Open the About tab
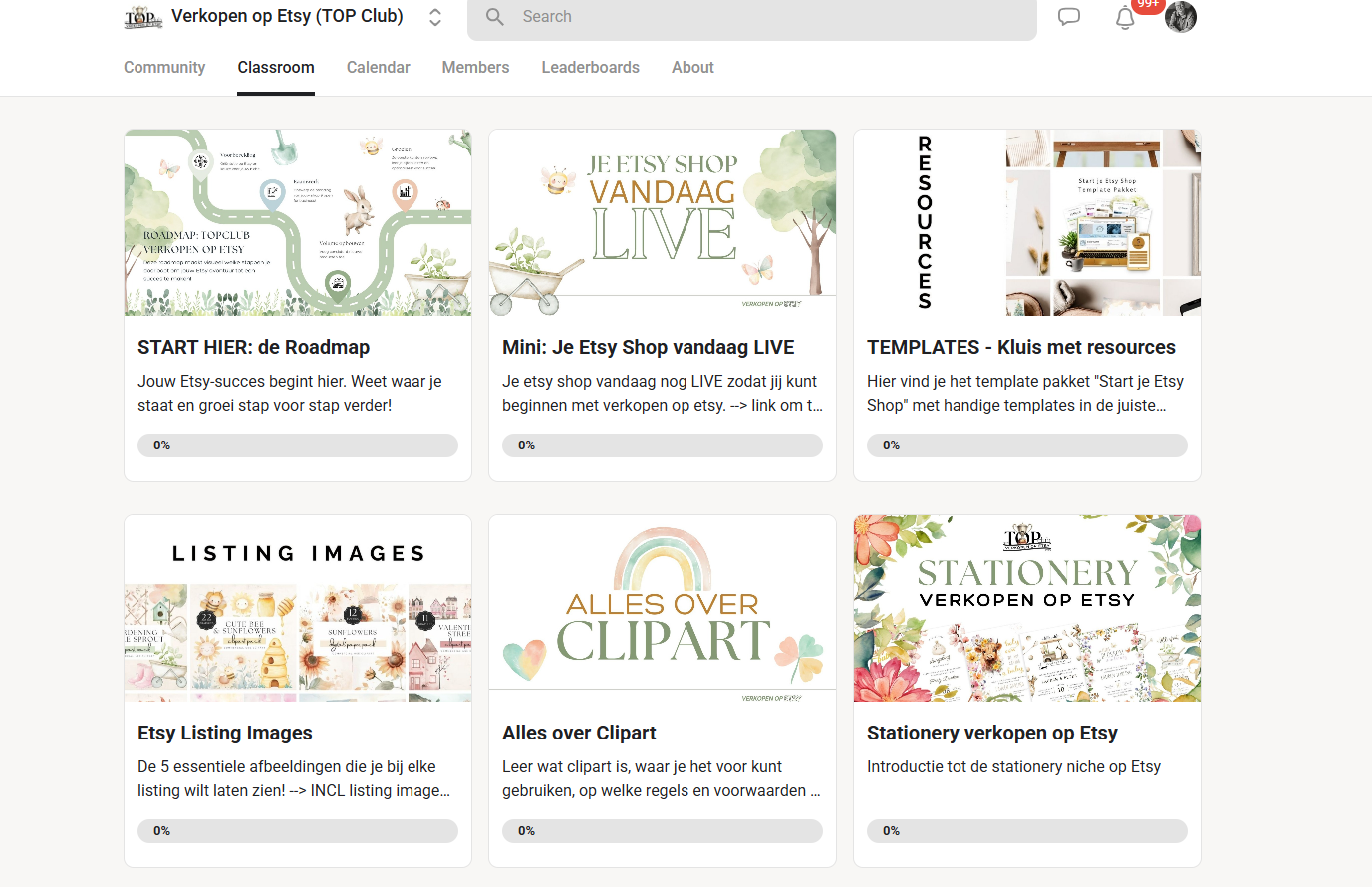Image resolution: width=1372 pixels, height=887 pixels. click(x=692, y=67)
